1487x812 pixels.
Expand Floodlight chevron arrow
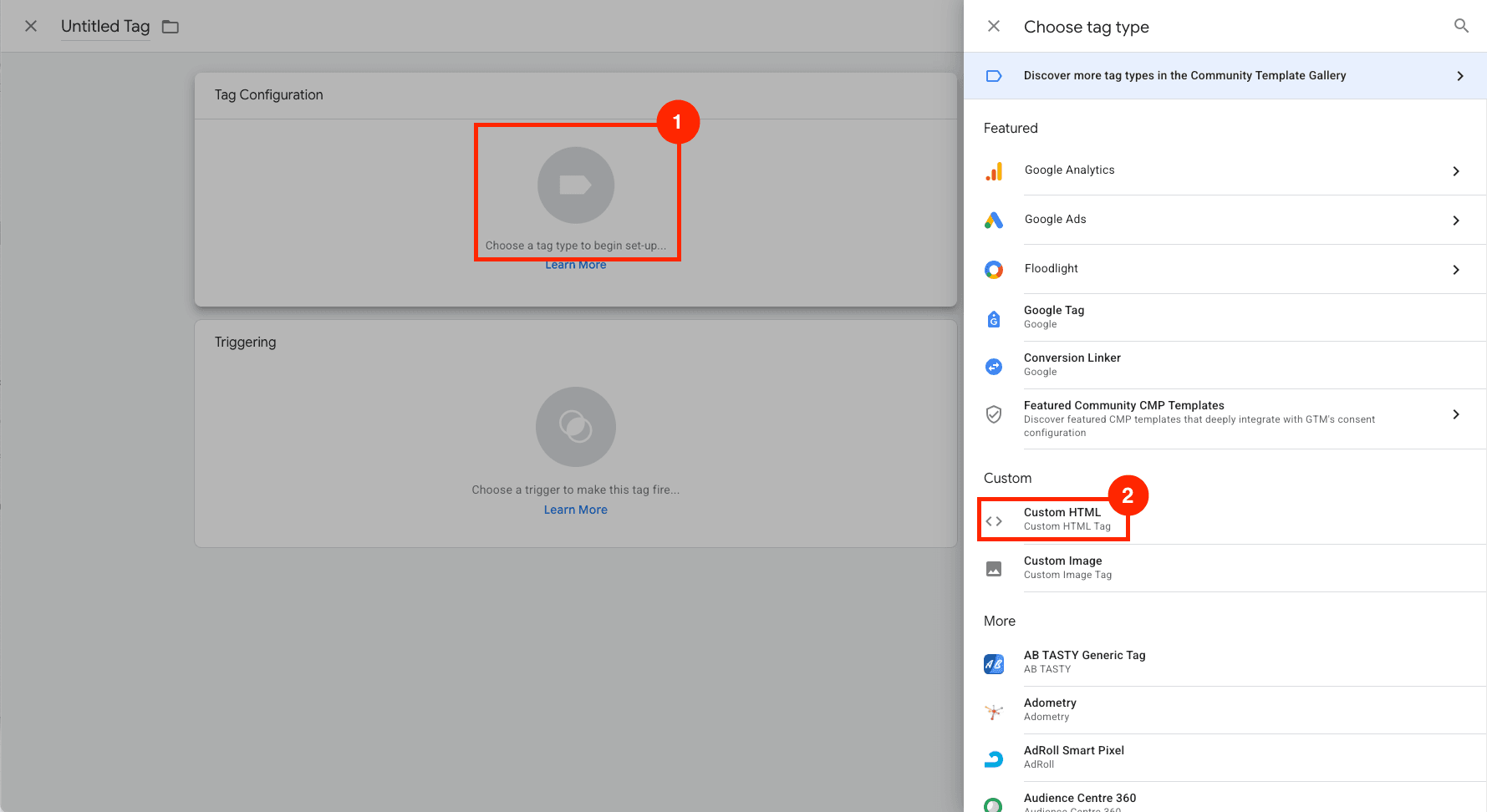[x=1456, y=270]
